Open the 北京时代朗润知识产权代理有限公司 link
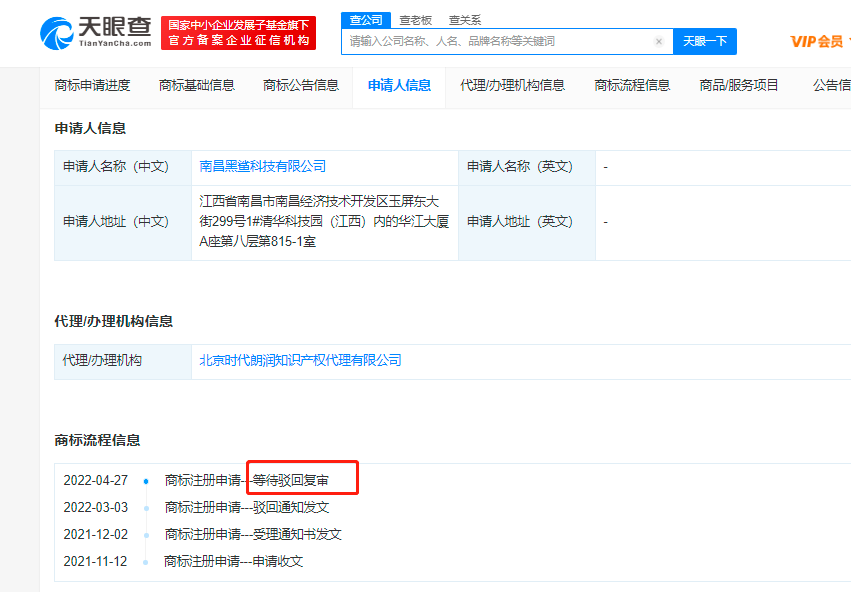 click(x=300, y=360)
